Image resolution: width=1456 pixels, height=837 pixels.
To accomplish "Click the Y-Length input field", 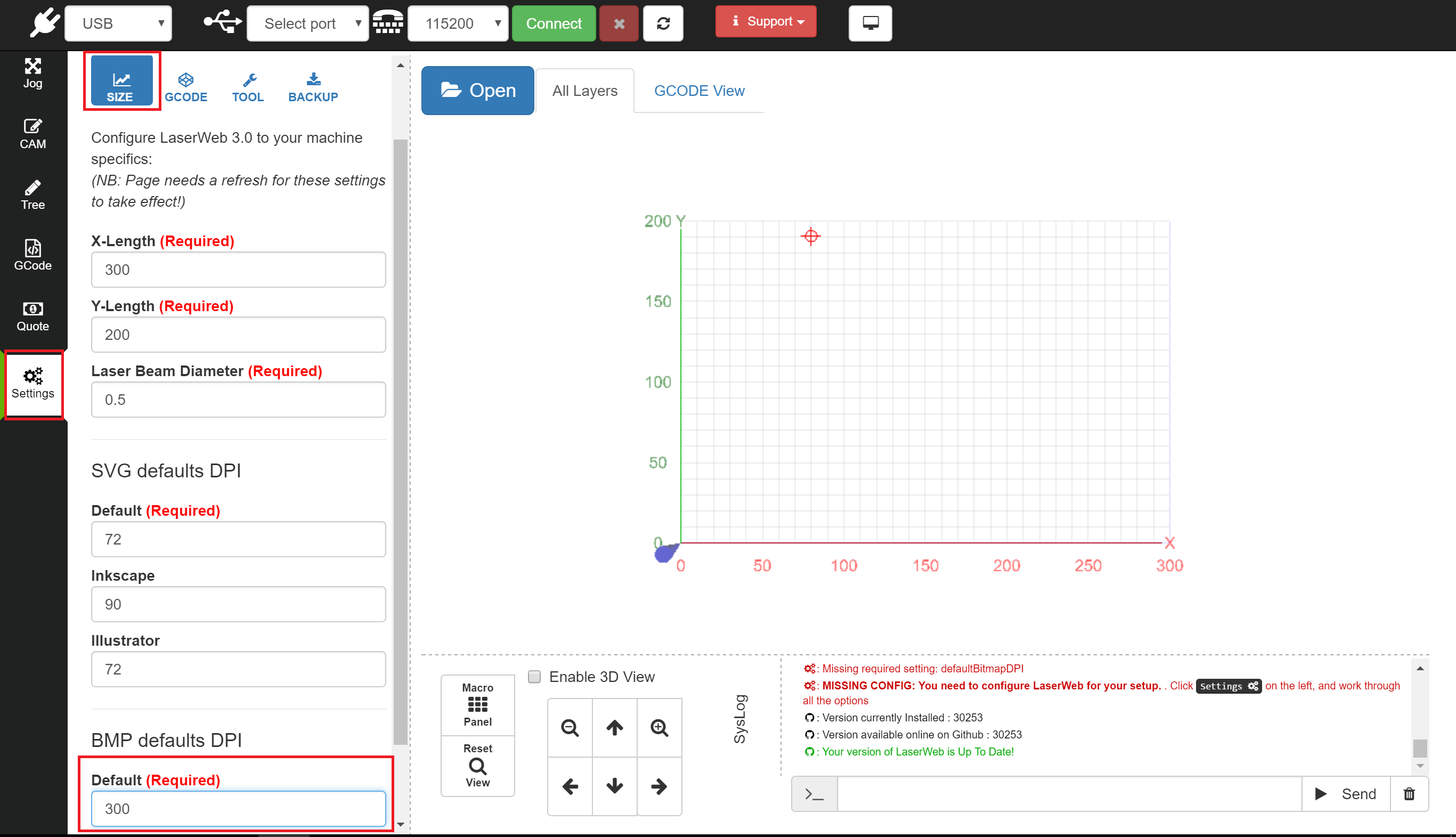I will 238,335.
